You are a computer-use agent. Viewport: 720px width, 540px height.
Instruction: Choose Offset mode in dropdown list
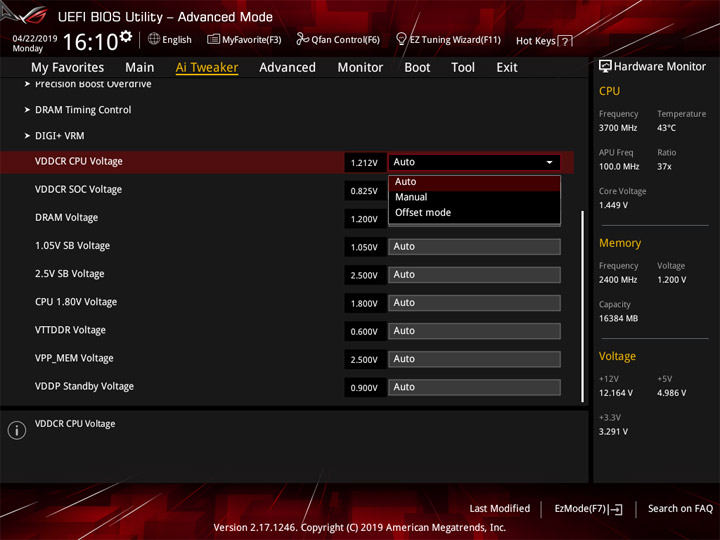point(474,213)
